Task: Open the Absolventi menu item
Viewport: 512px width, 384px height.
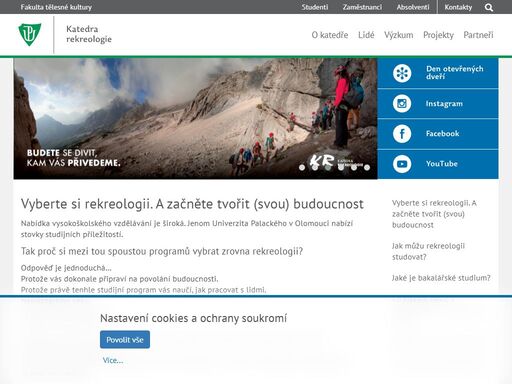Action: 413,7
